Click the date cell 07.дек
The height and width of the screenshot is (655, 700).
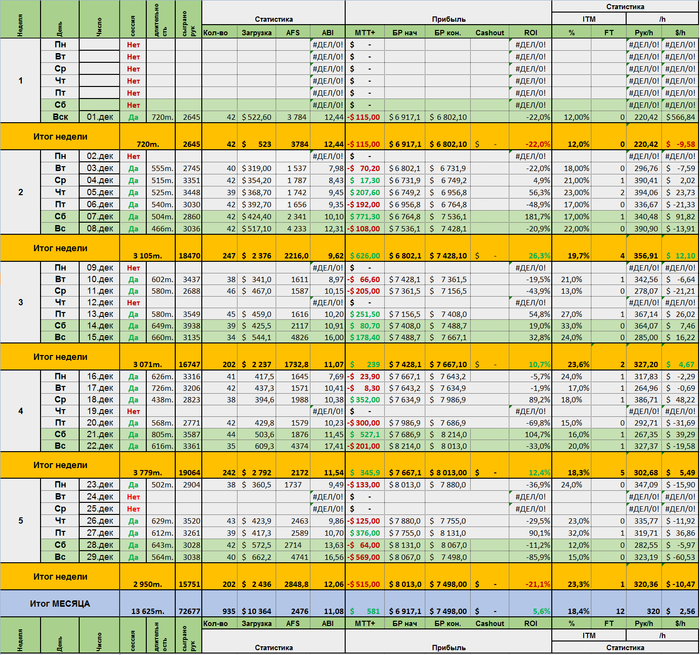[100, 217]
